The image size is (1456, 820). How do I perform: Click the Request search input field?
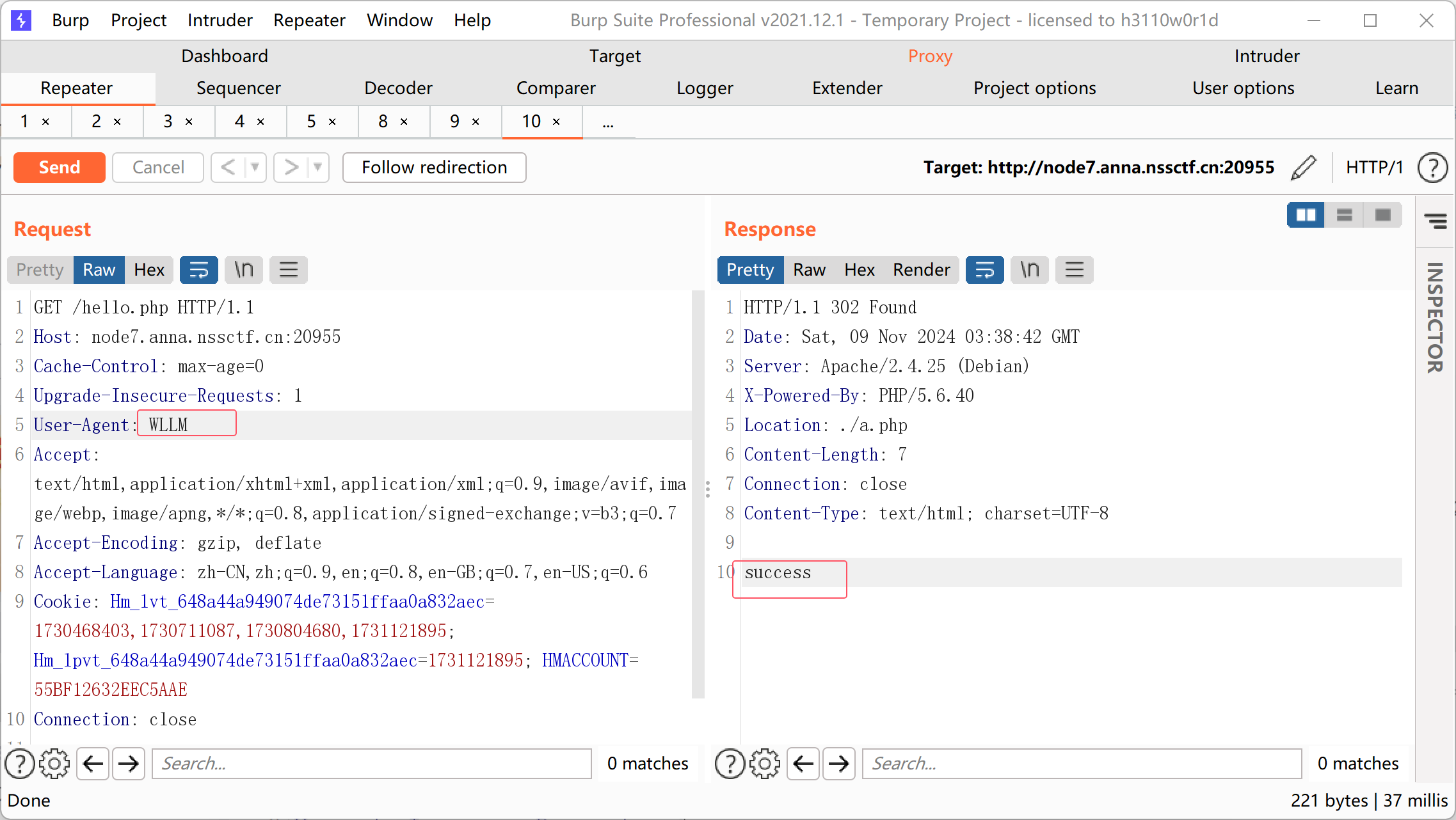coord(372,764)
